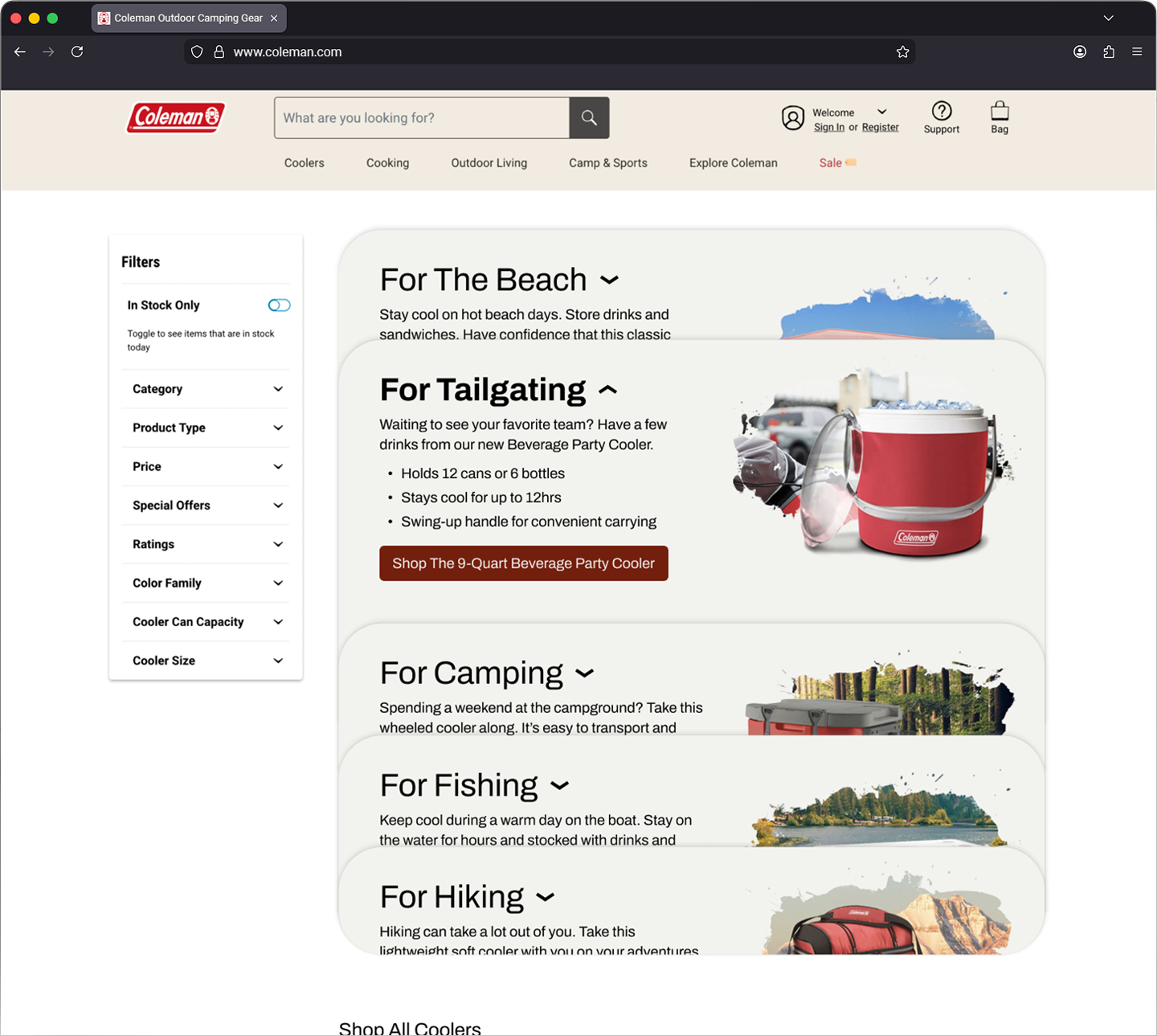Click the account profile icon by Welcome

tap(792, 118)
